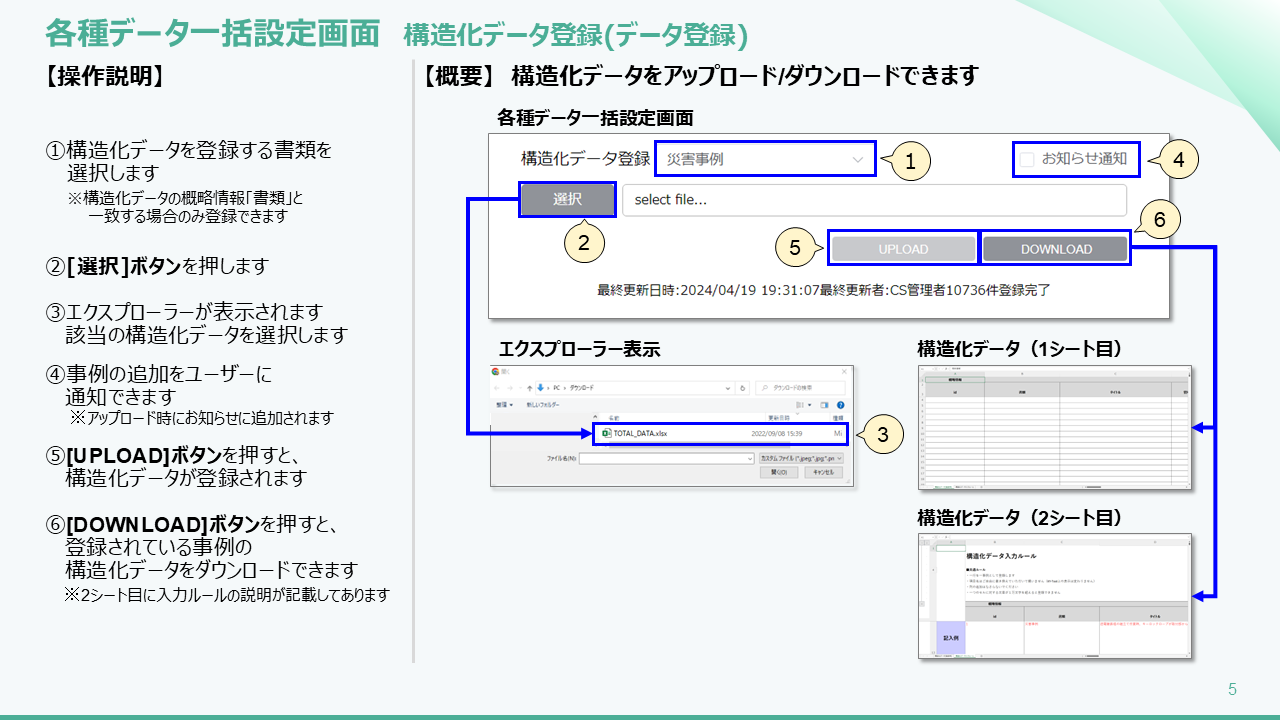Click 新しいフォルダー in the Explorer toolbar
Image resolution: width=1280 pixels, height=720 pixels.
[x=543, y=405]
